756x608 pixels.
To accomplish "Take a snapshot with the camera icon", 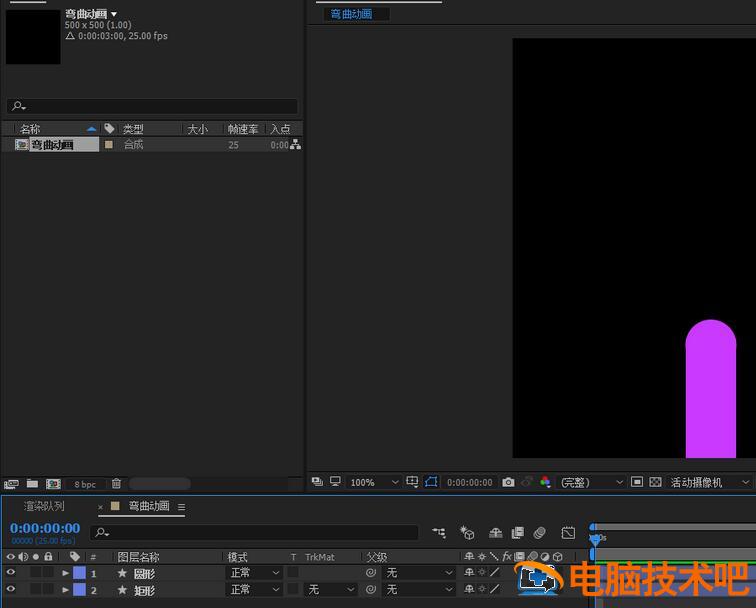I will pyautogui.click(x=508, y=482).
